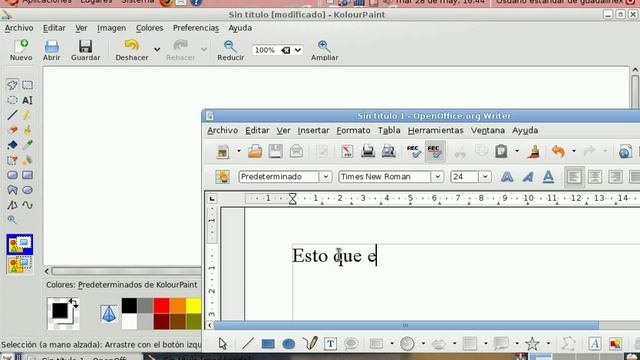The width and height of the screenshot is (640, 360).
Task: Enable Centered alignment in Writer
Action: pos(595,177)
